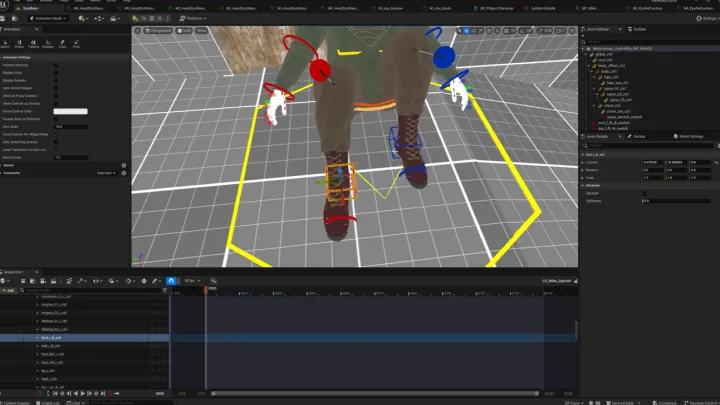
Task: Click the Softness value slider in Attributes
Action: point(676,201)
